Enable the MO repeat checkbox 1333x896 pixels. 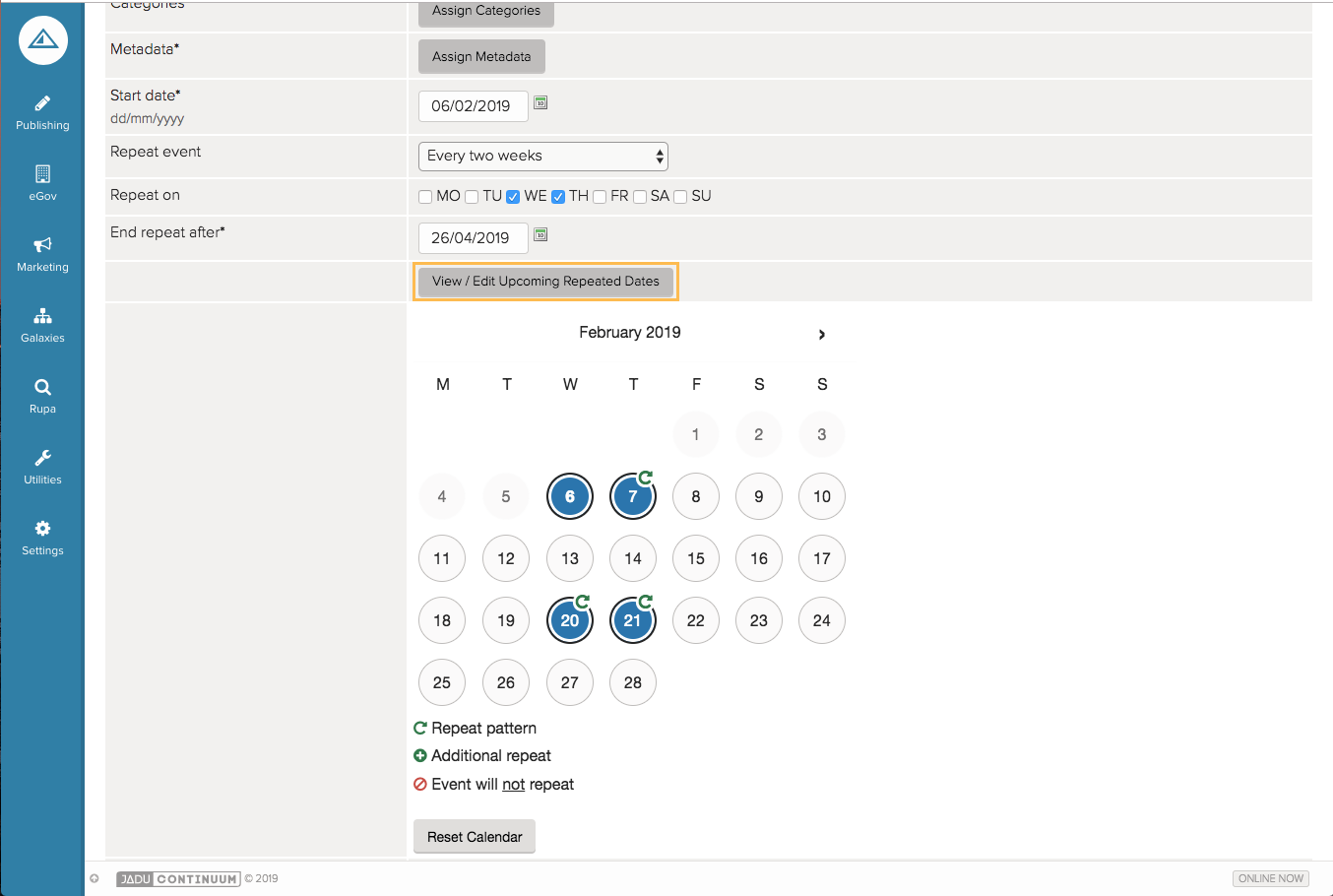(425, 197)
